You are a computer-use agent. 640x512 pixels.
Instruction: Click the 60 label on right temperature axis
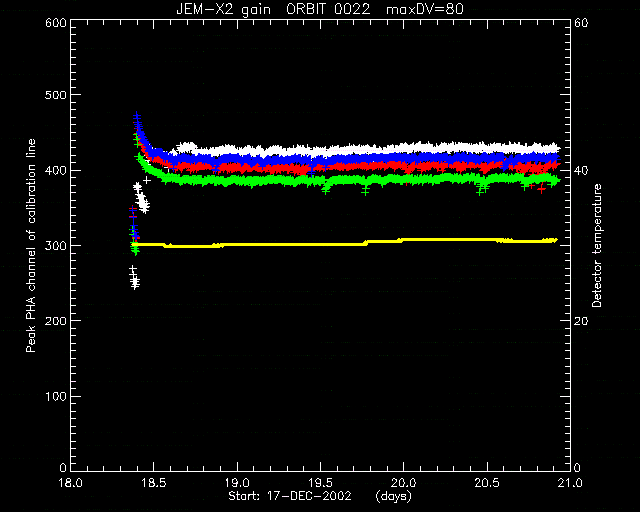pyautogui.click(x=582, y=23)
